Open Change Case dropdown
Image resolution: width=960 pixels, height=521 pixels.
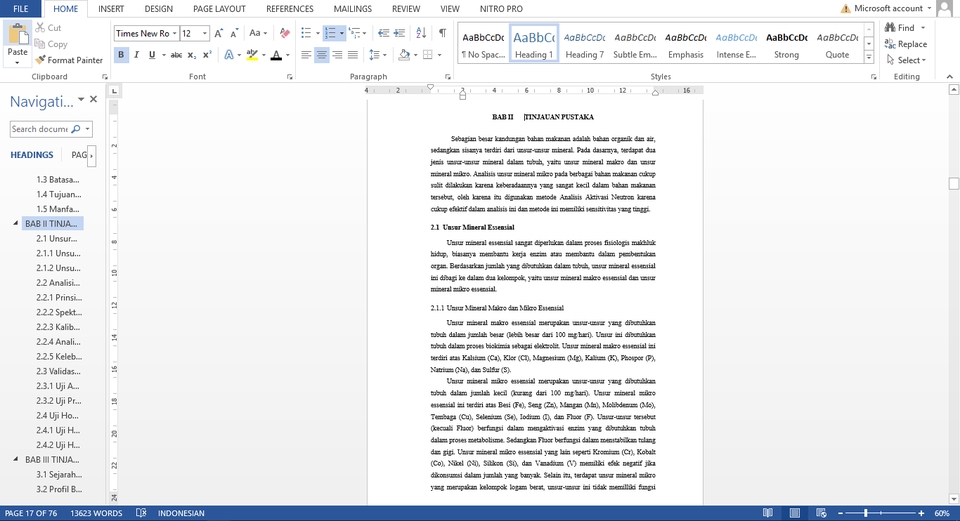pos(258,34)
